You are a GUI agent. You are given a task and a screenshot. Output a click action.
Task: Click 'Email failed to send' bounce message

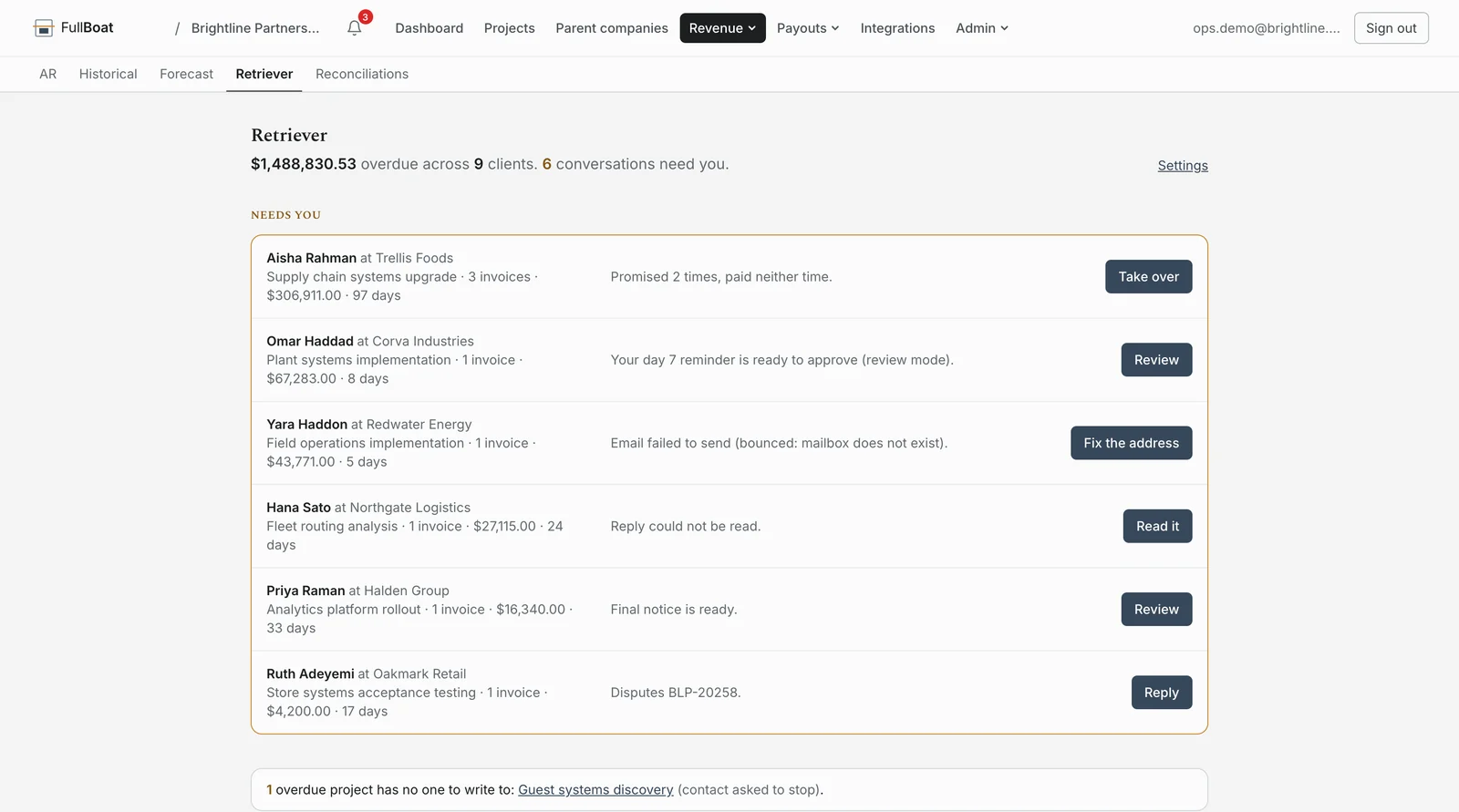(x=779, y=443)
